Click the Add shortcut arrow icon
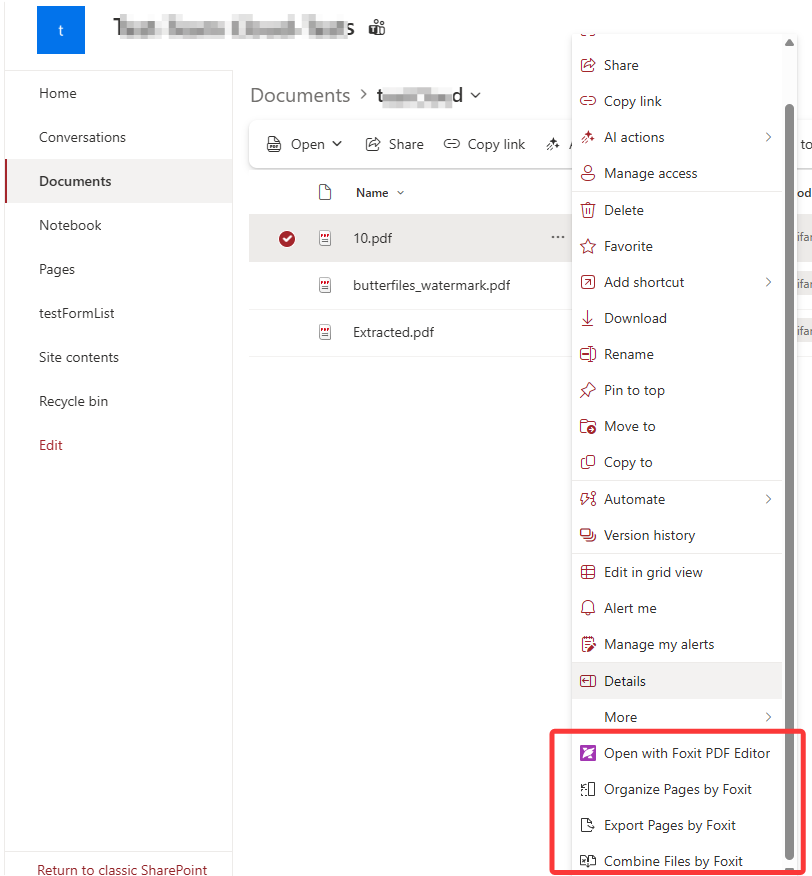The width and height of the screenshot is (812, 876). click(587, 282)
